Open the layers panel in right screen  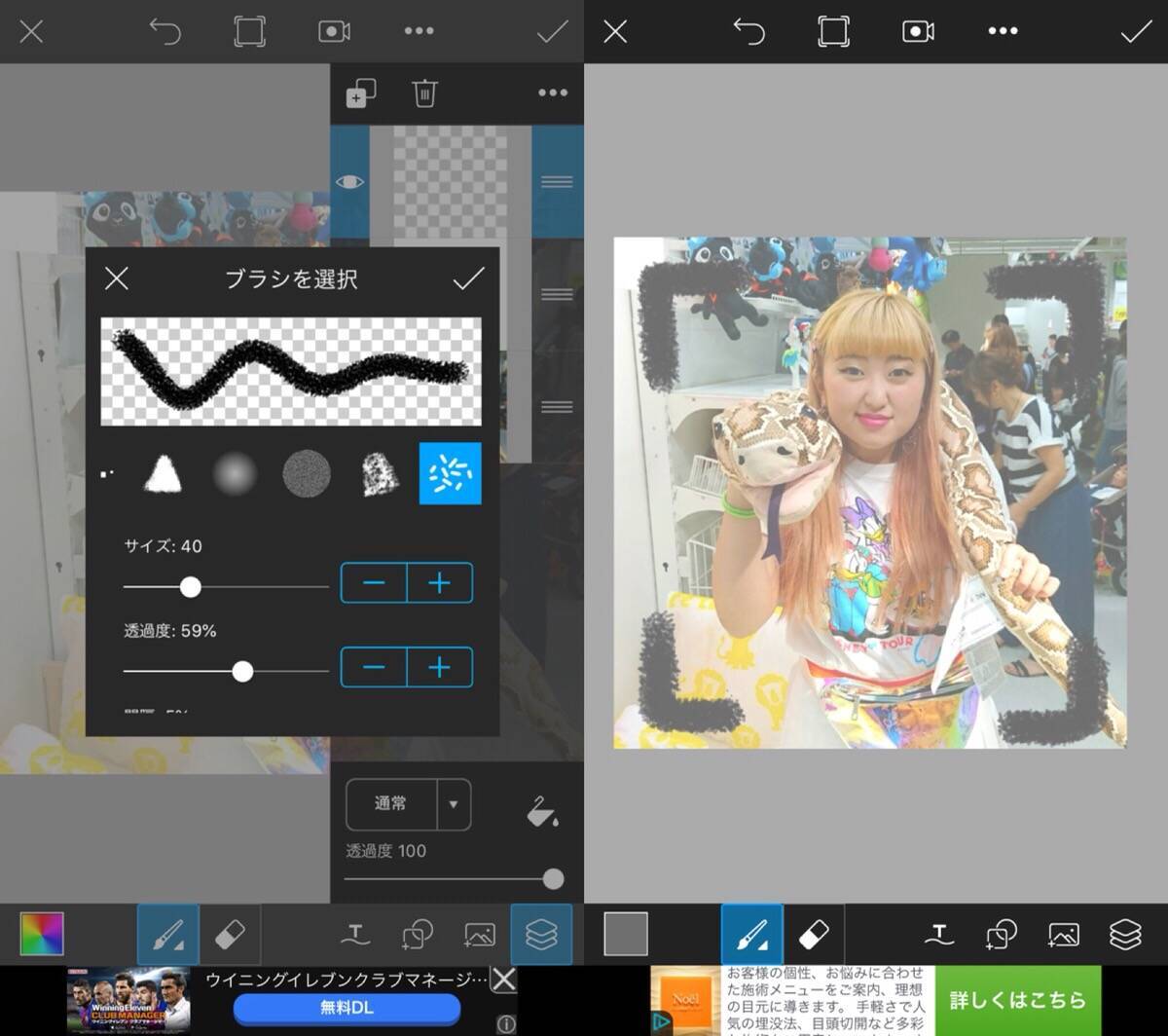[x=1125, y=935]
